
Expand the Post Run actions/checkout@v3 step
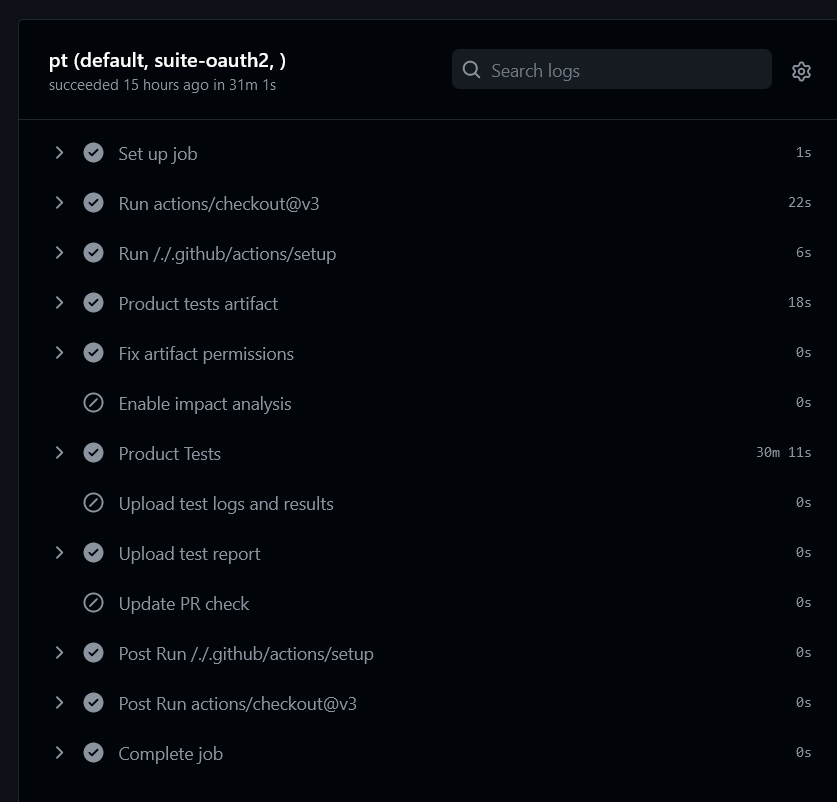[59, 703]
